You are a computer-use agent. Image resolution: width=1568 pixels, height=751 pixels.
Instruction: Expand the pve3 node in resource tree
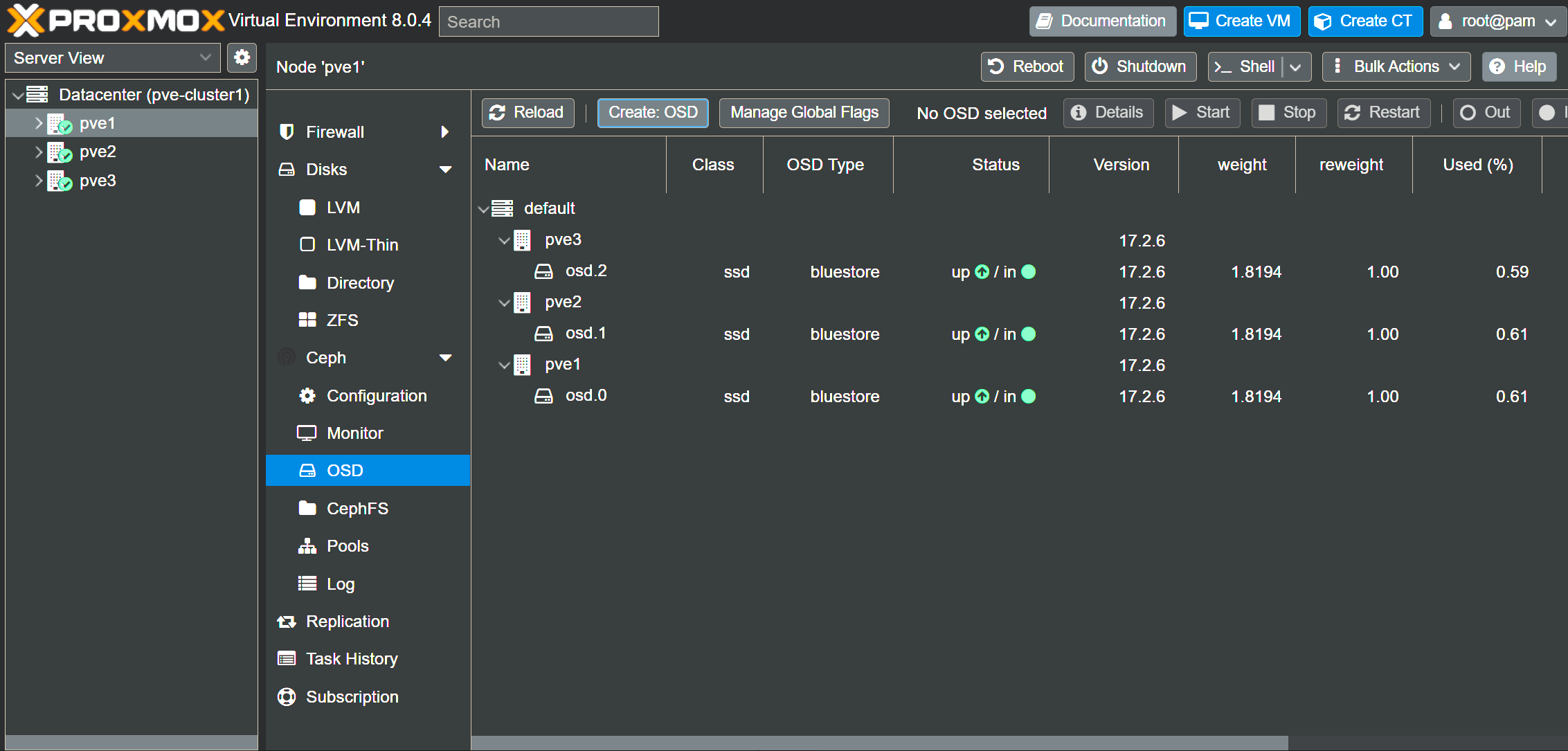tap(39, 181)
